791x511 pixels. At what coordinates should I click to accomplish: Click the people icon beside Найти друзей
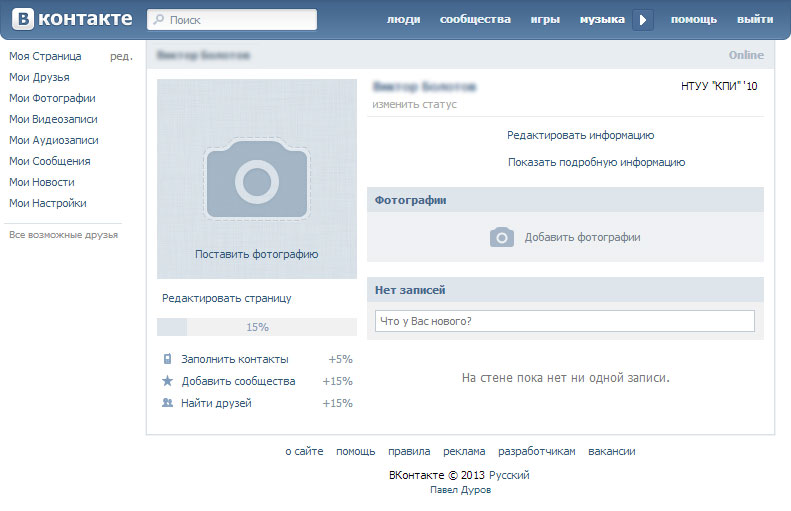click(167, 403)
